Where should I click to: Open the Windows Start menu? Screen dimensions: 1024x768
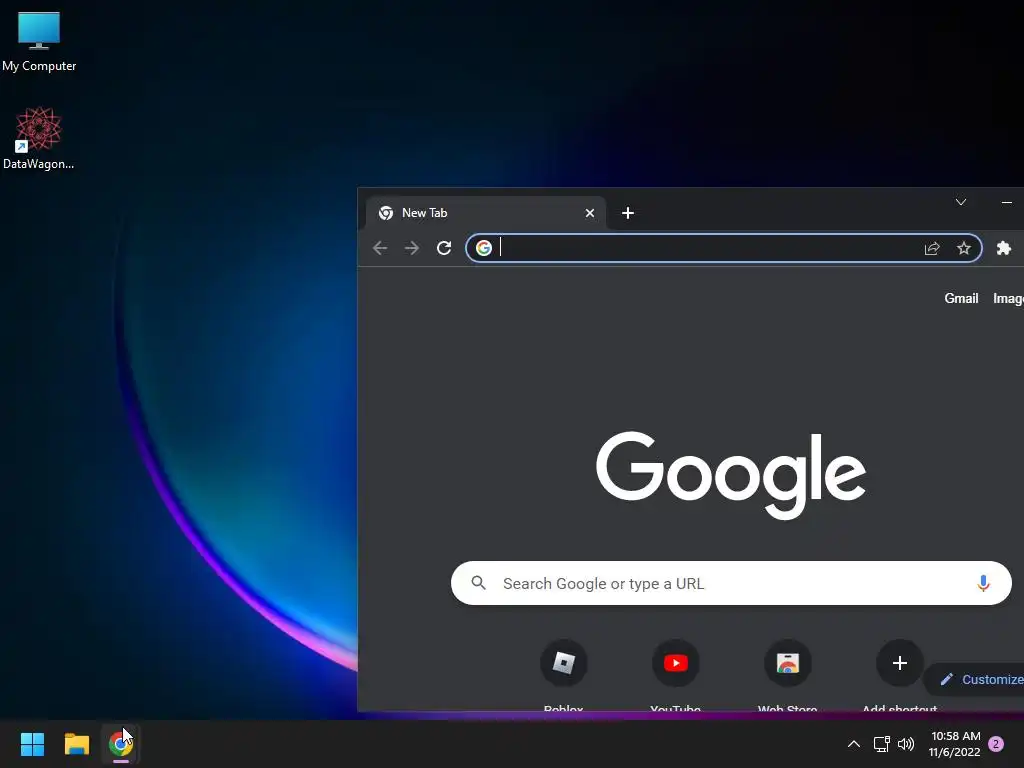point(32,744)
